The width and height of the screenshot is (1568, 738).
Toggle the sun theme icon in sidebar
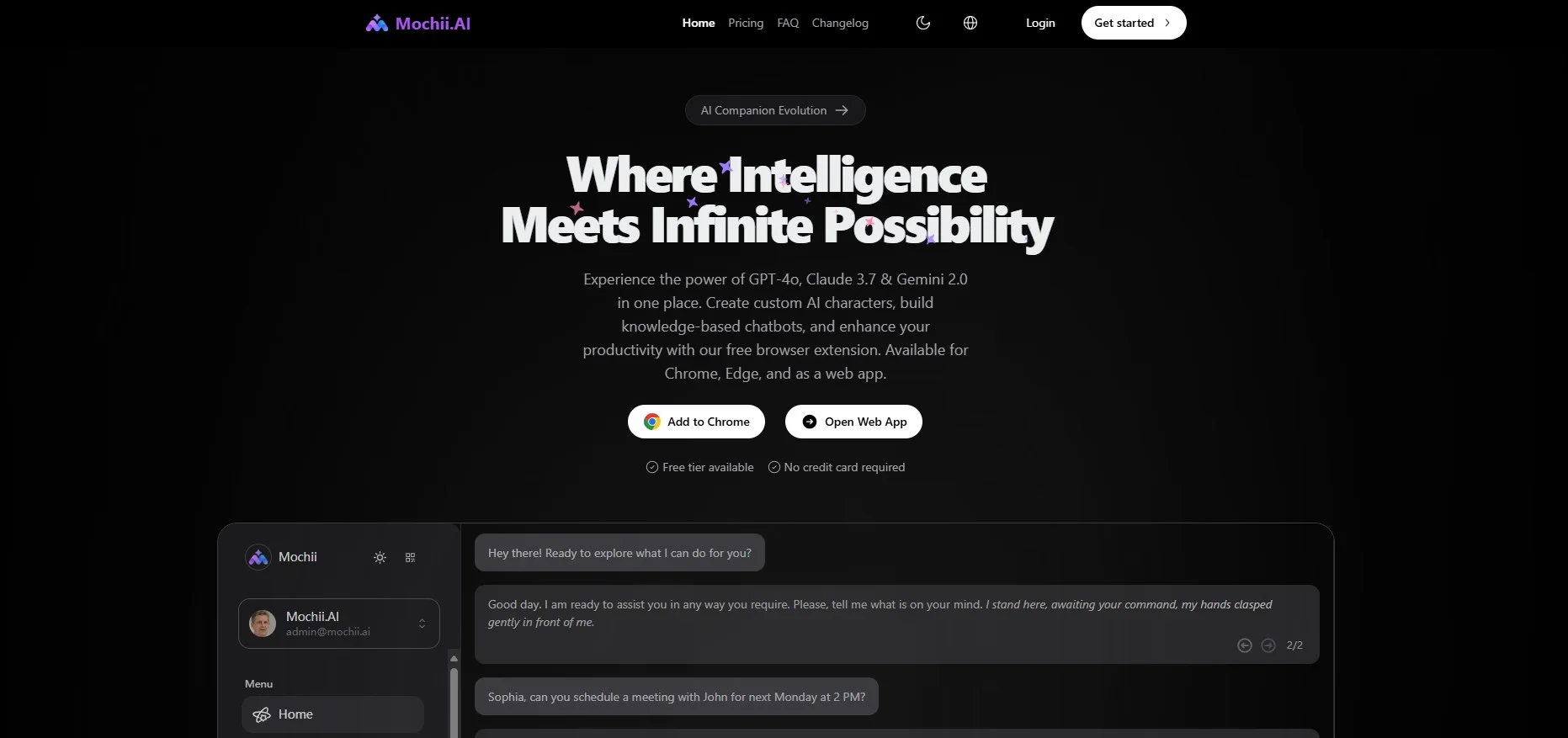coord(380,557)
